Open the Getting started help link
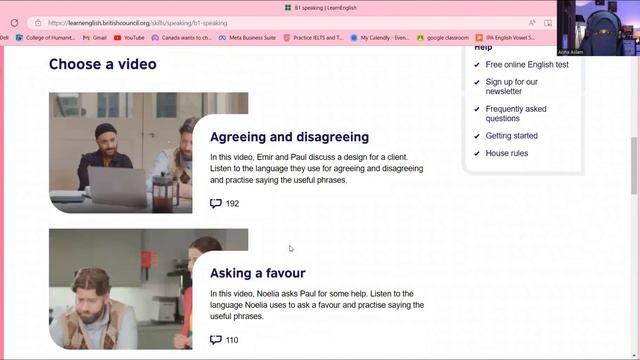The height and width of the screenshot is (360, 640). pos(511,136)
